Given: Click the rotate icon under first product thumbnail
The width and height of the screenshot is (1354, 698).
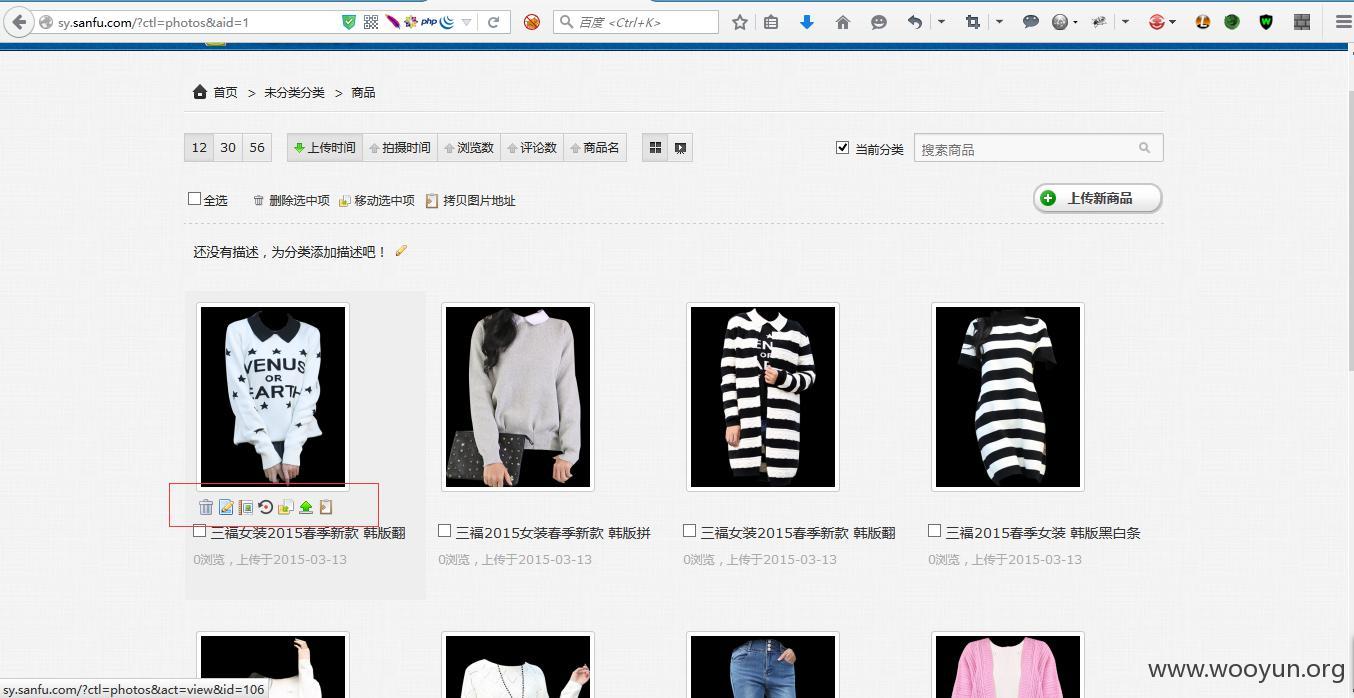Looking at the screenshot, I should pyautogui.click(x=266, y=508).
